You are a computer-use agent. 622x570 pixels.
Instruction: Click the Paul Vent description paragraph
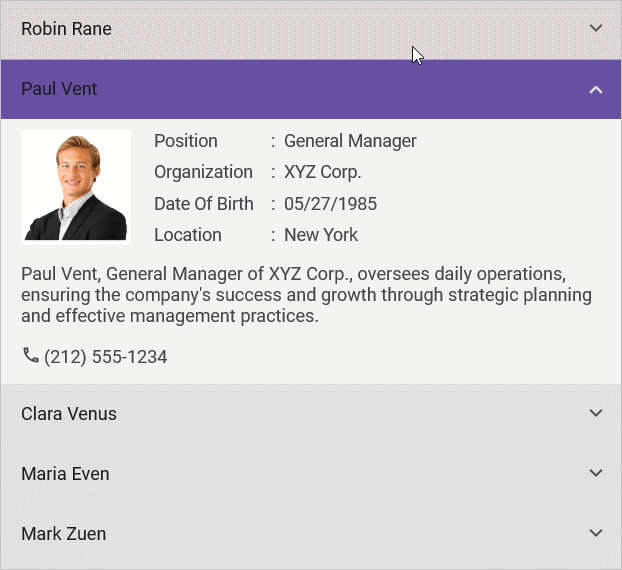(x=306, y=295)
